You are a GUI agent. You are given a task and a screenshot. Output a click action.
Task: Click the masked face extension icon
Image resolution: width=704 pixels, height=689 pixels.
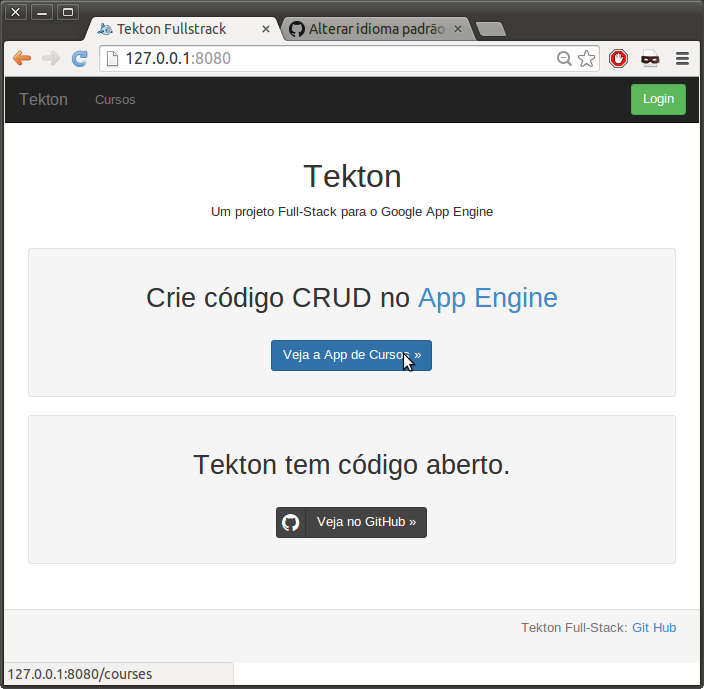pos(650,59)
